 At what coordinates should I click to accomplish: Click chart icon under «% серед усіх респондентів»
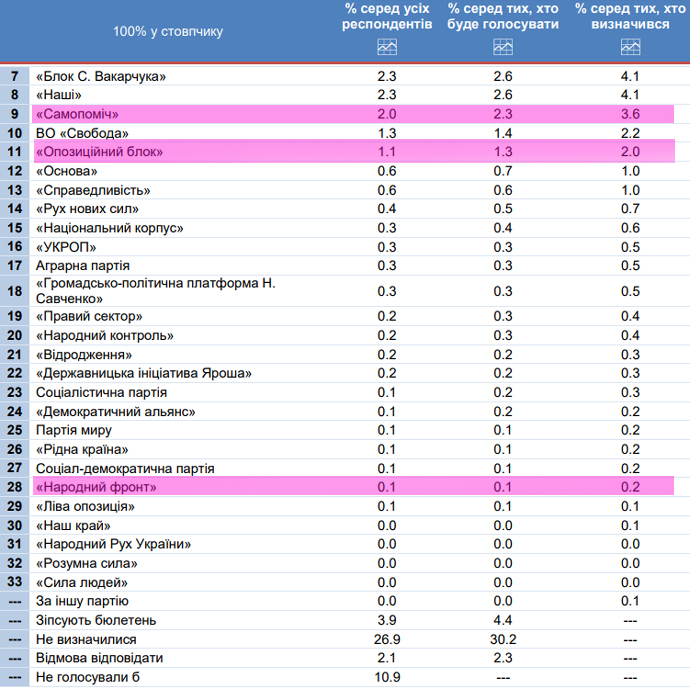[x=387, y=46]
